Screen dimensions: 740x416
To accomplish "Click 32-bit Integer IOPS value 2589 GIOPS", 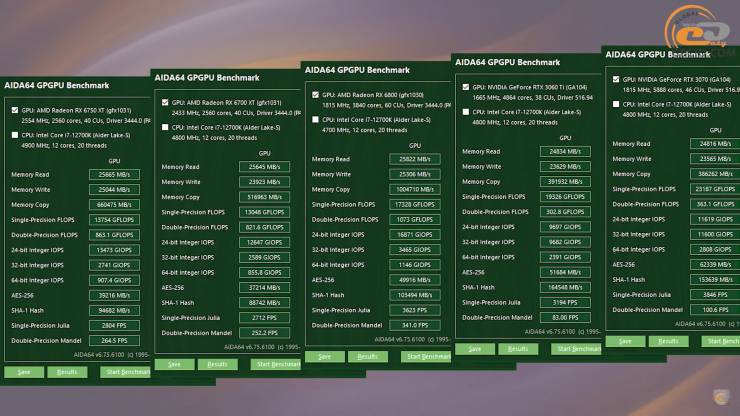I will [264, 258].
